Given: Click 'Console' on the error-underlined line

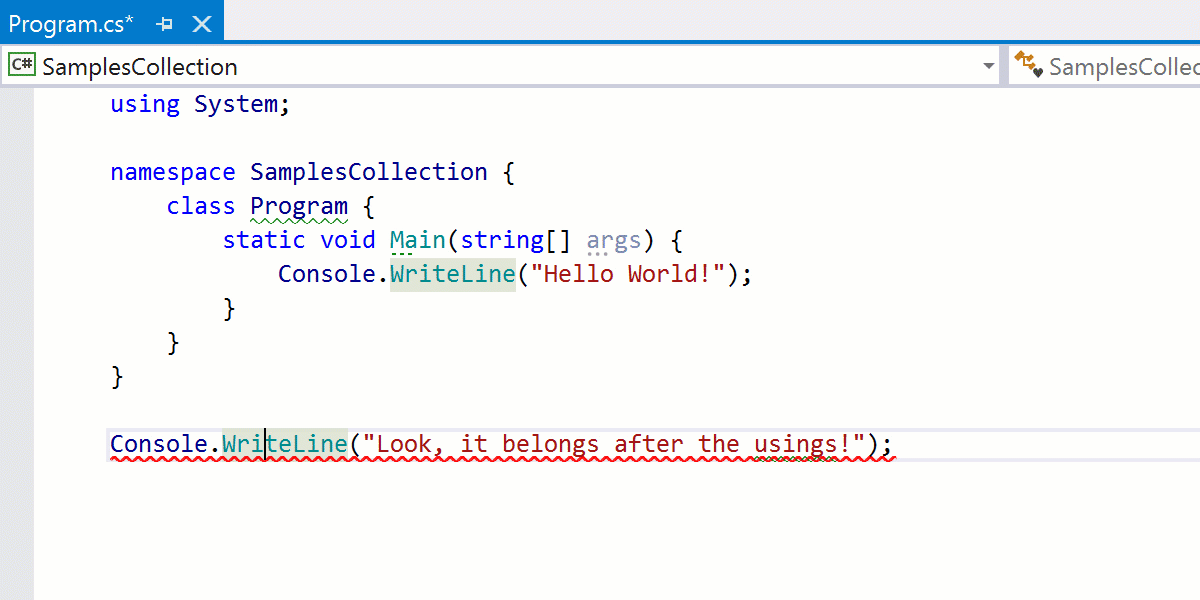Looking at the screenshot, I should (x=159, y=444).
